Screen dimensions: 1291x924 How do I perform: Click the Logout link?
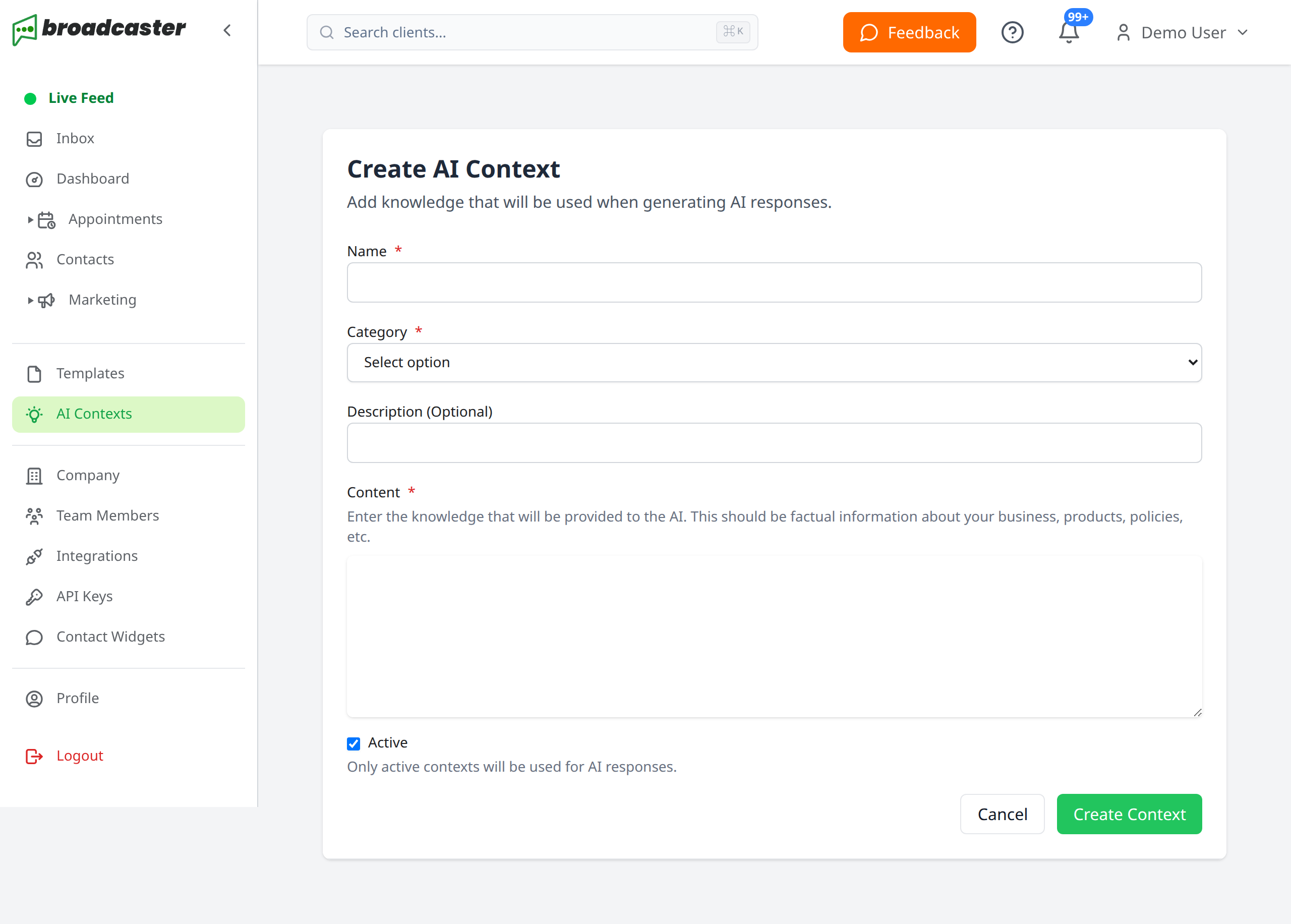(80, 756)
